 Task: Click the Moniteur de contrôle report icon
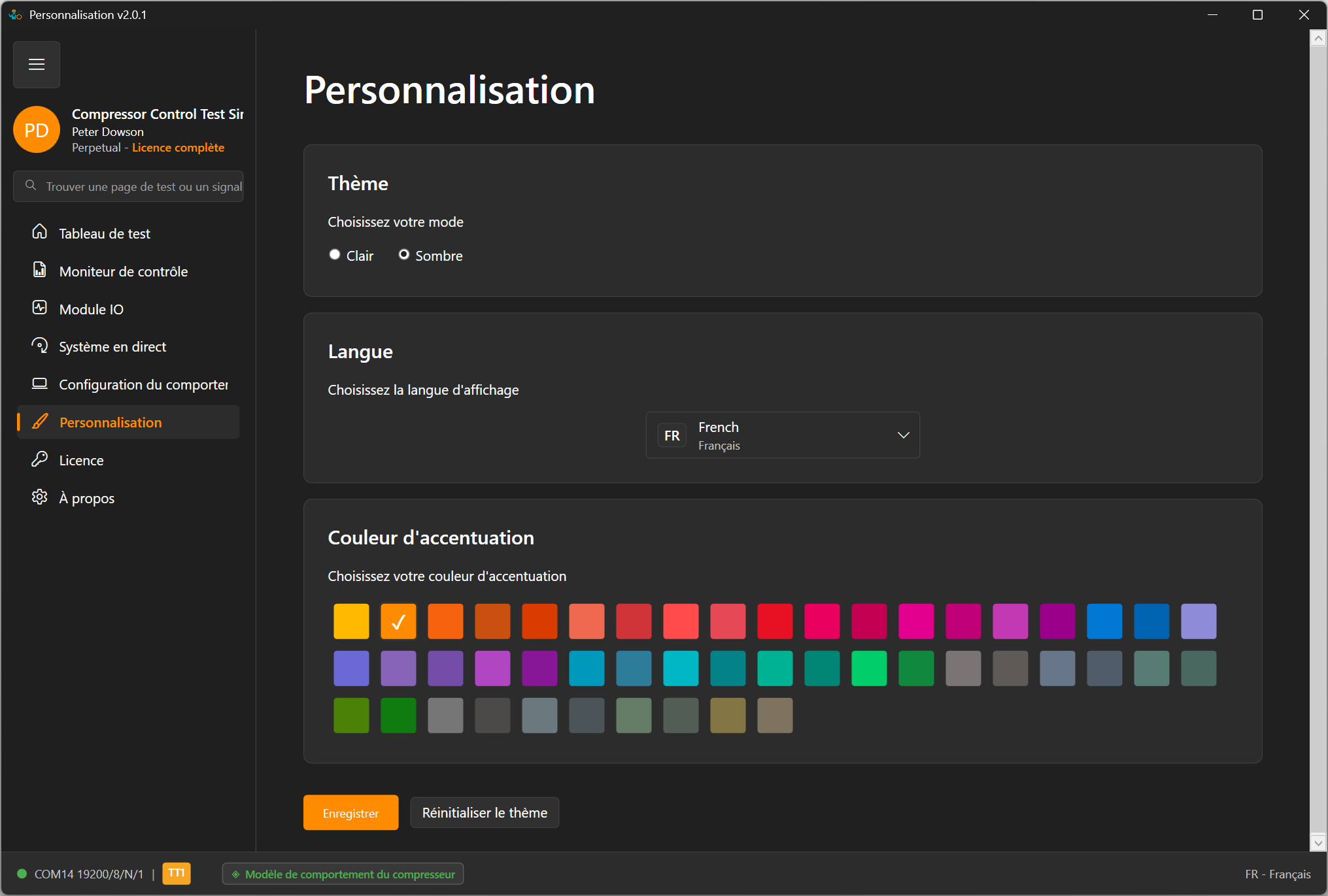[x=40, y=270]
